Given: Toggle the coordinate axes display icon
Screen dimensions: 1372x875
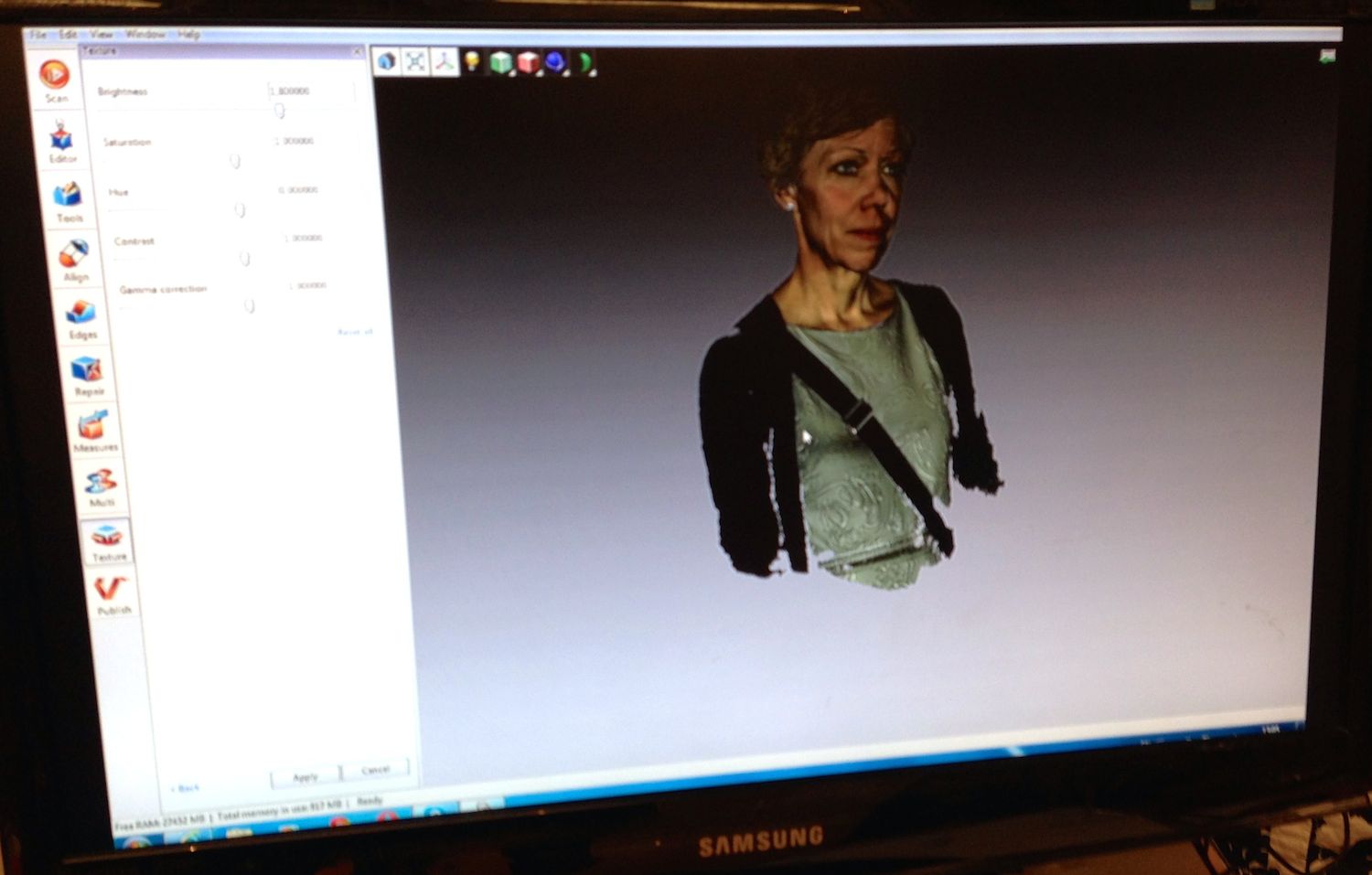Looking at the screenshot, I should point(444,61).
